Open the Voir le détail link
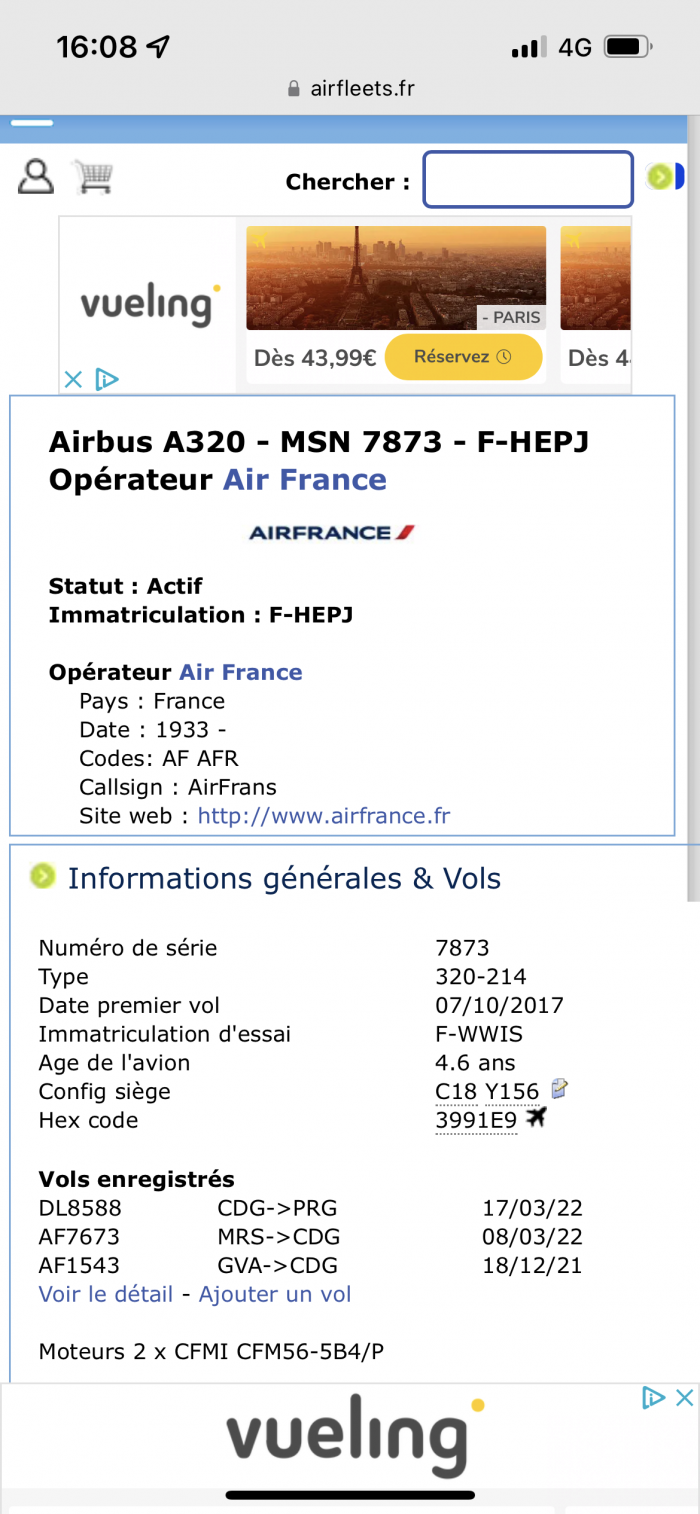Screen dimensions: 700x1514 pyautogui.click(x=107, y=1294)
